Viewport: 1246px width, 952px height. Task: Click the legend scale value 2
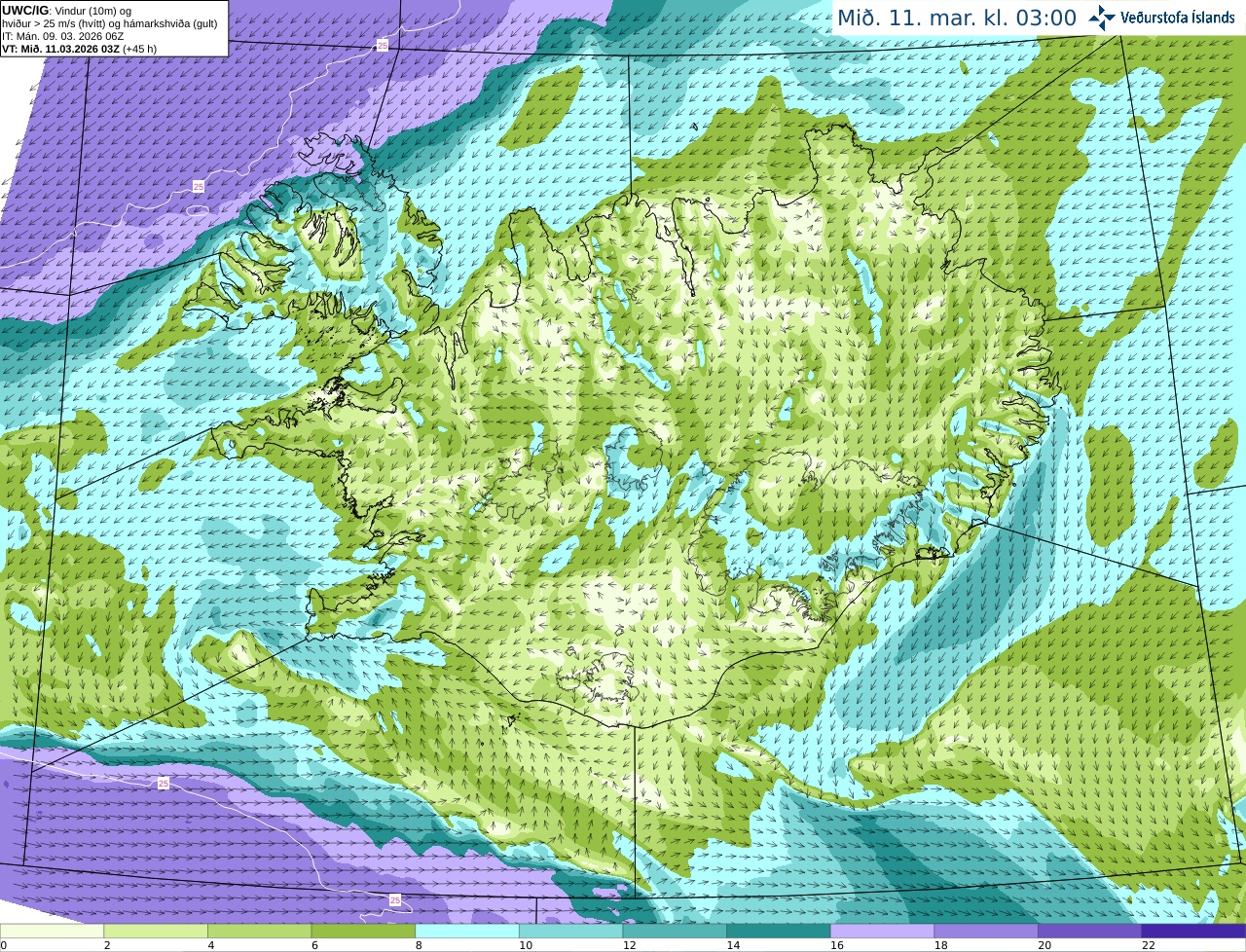pos(107,945)
